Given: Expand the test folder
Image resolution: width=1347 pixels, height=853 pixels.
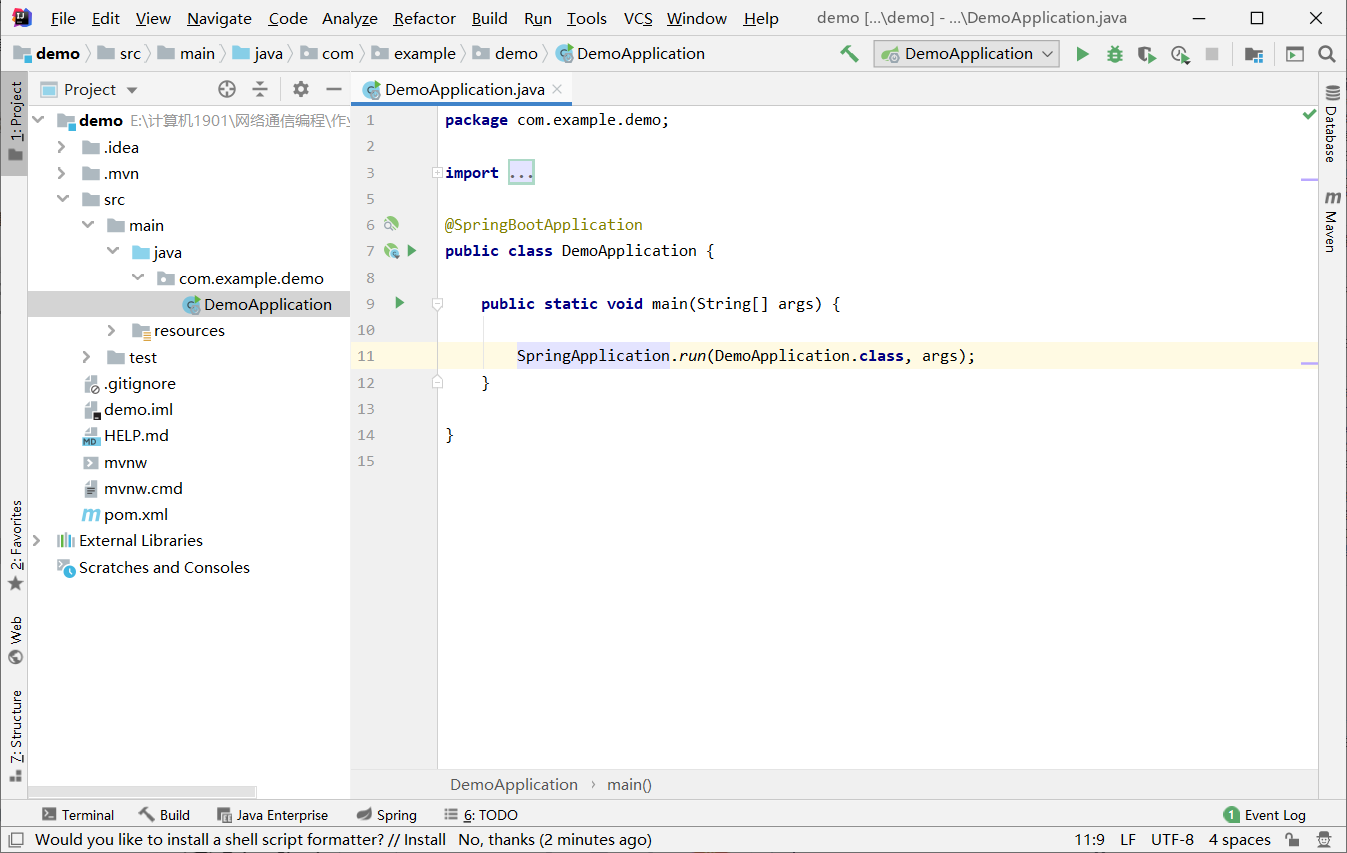Looking at the screenshot, I should tap(87, 357).
